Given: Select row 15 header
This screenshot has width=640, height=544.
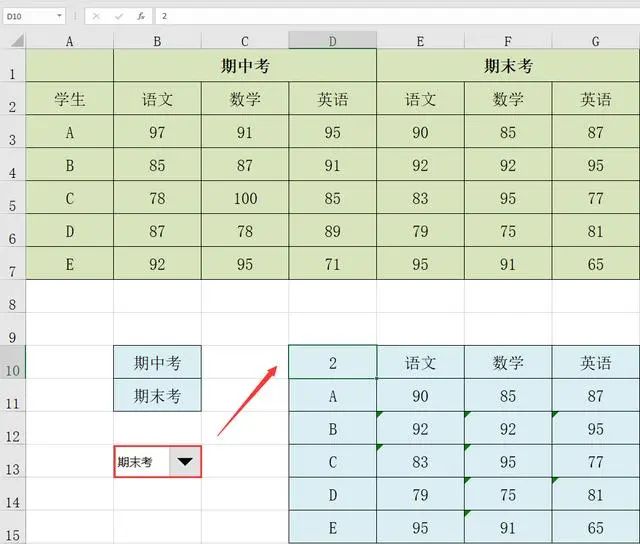Looking at the screenshot, I should (13, 527).
